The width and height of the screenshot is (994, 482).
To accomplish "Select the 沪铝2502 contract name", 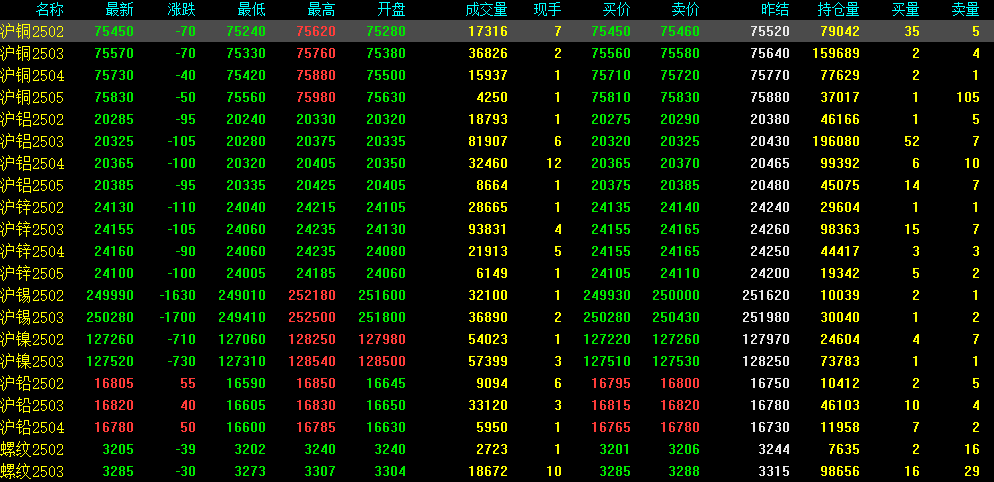I will [x=32, y=120].
